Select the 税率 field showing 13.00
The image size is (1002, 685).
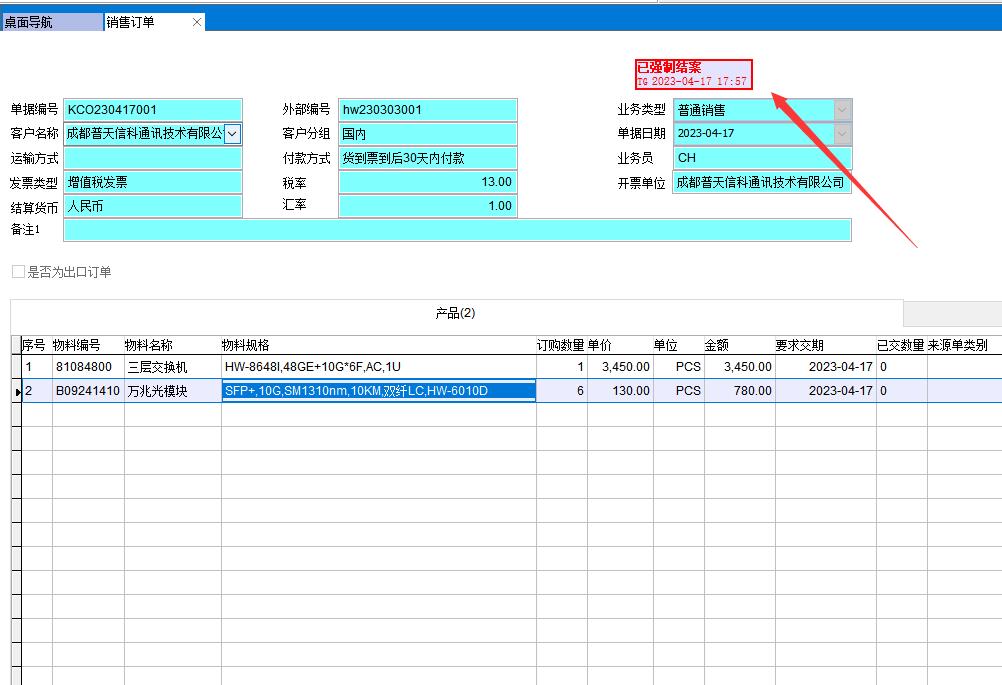pyautogui.click(x=427, y=182)
